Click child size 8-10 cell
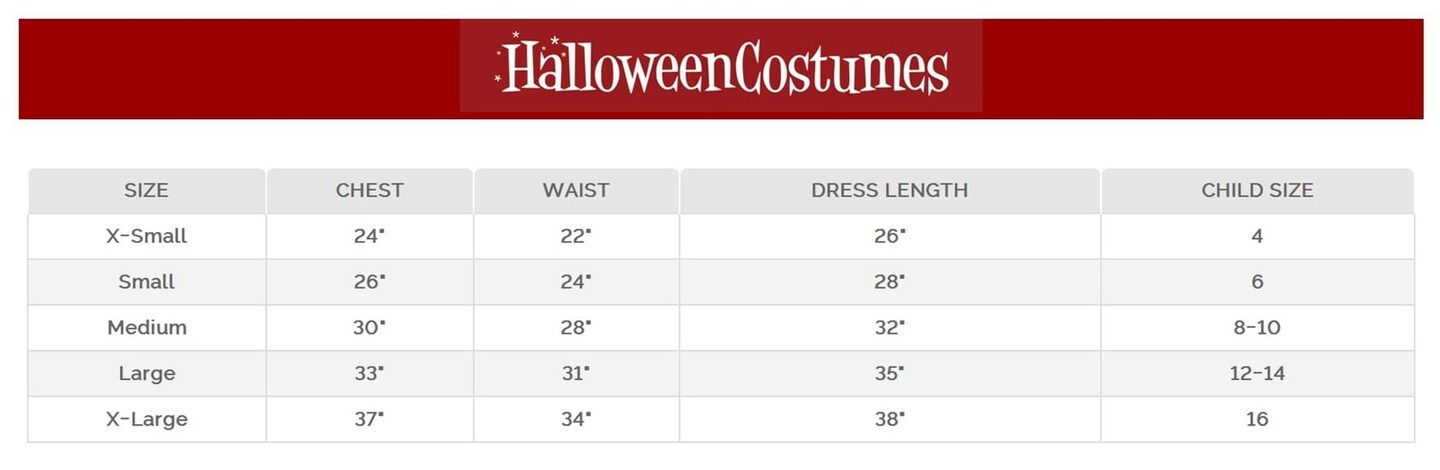Viewport: 1440px width, 470px height. (x=1257, y=327)
